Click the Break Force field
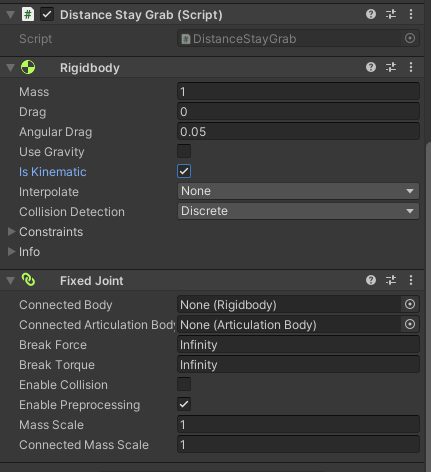Screen dimensions: 431x472 298,344
